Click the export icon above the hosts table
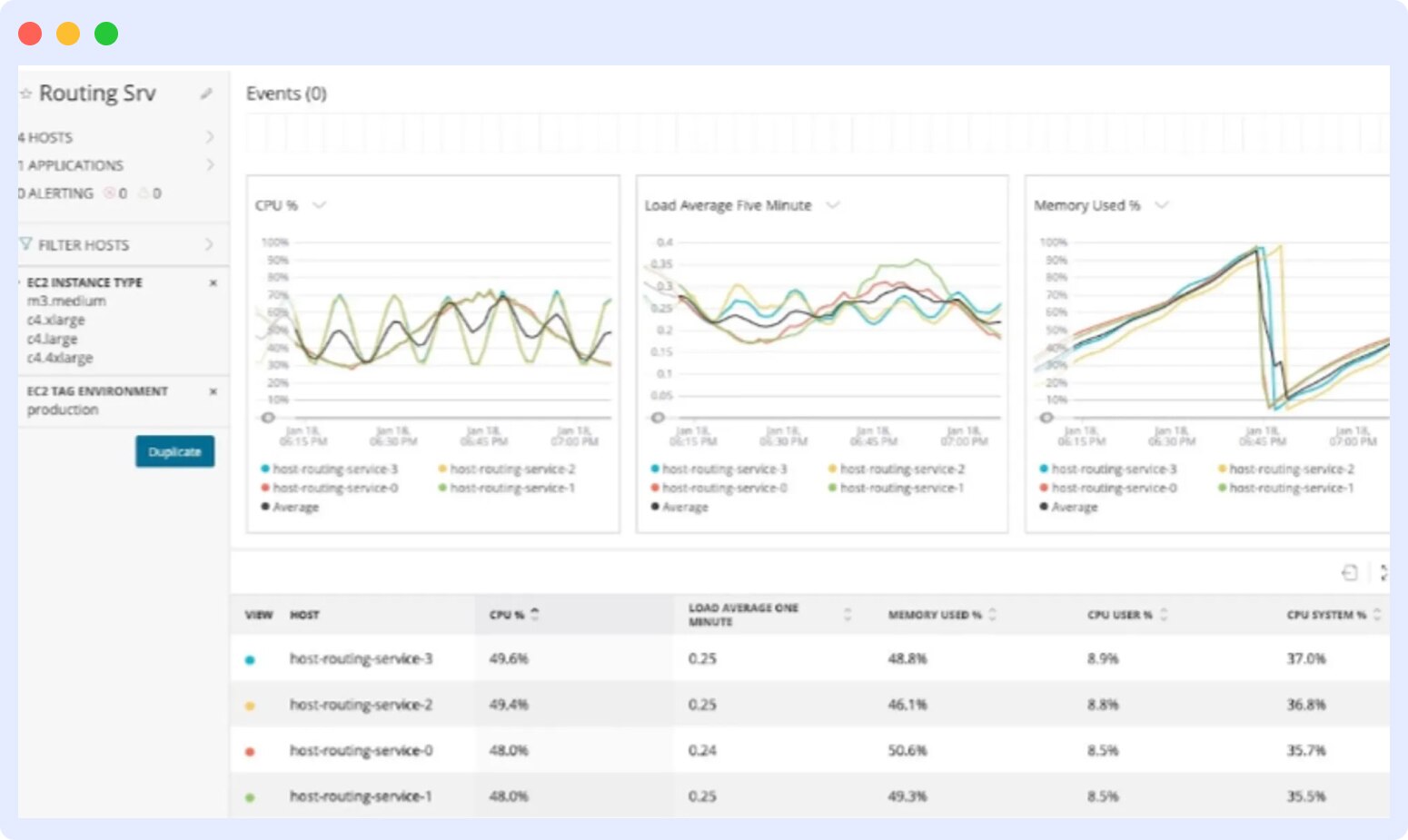The width and height of the screenshot is (1408, 840). point(1351,572)
